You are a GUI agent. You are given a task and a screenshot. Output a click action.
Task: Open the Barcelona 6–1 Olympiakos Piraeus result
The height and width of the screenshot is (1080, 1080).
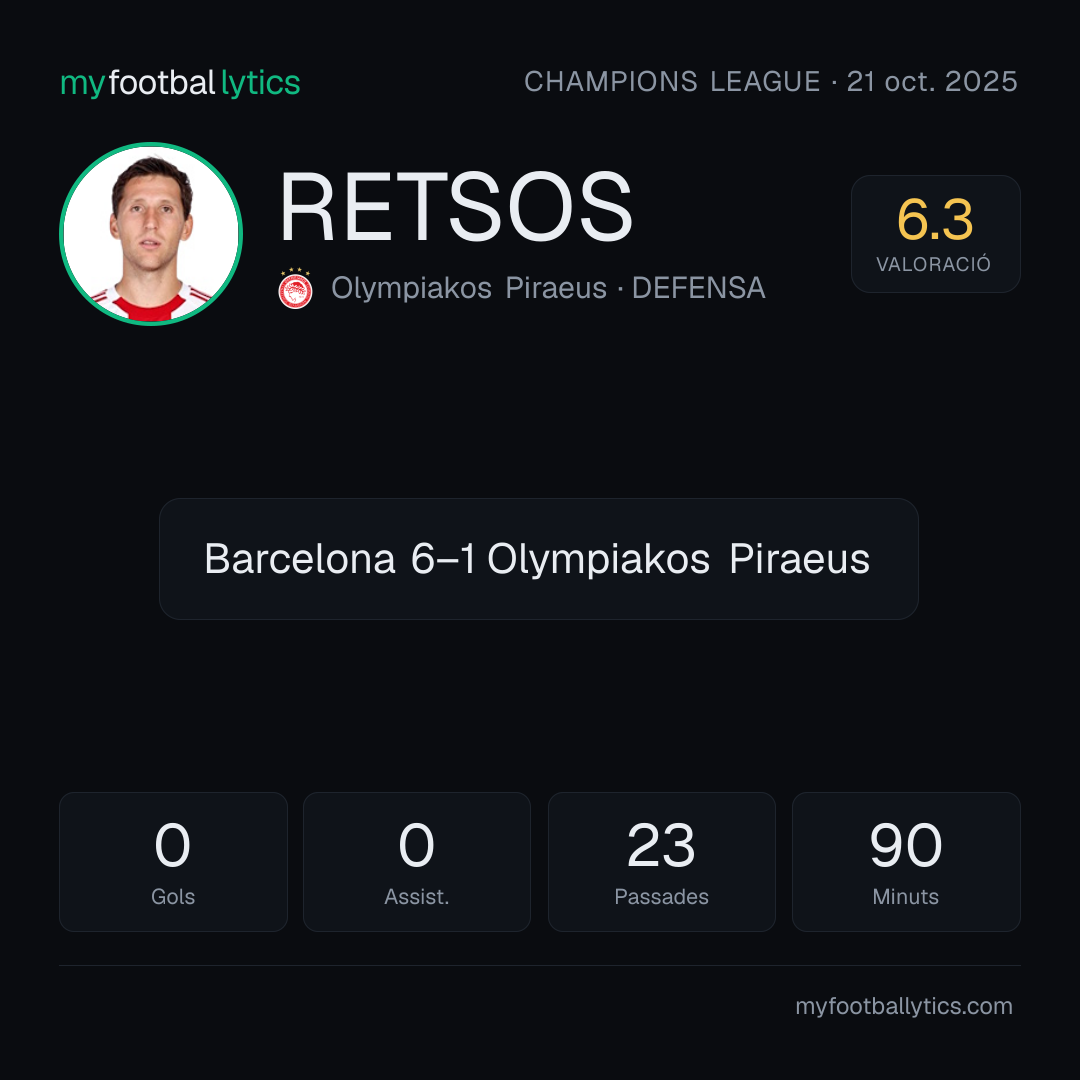pos(539,559)
